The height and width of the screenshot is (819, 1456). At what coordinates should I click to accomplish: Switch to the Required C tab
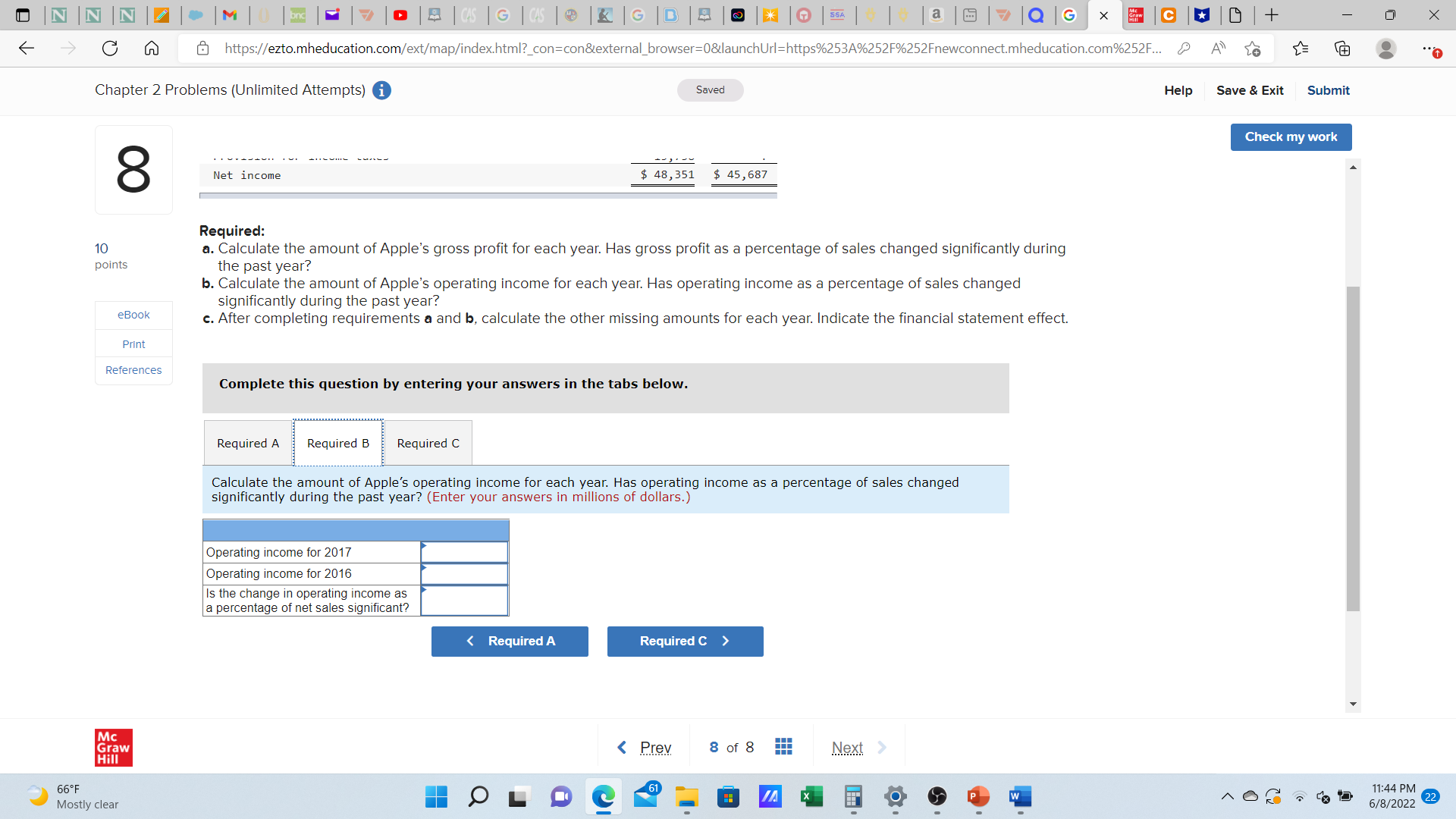click(x=428, y=443)
